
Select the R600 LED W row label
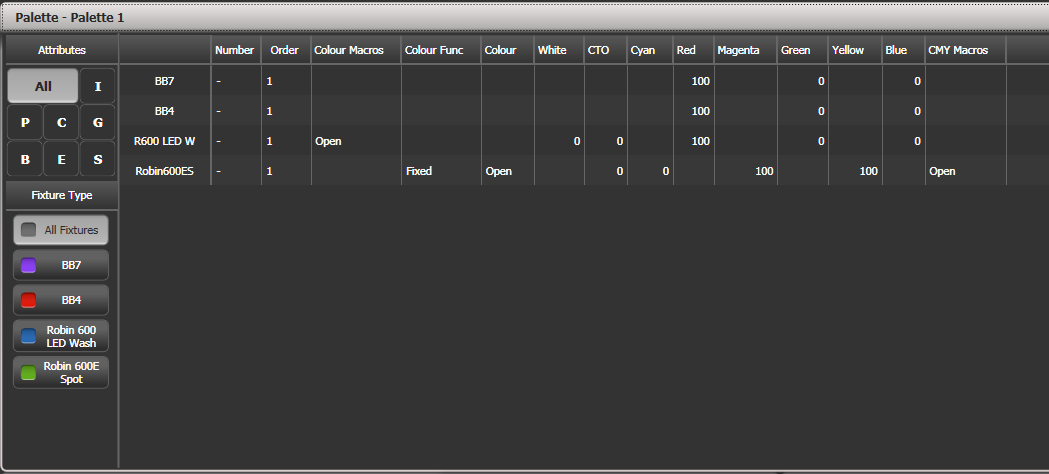pos(165,141)
